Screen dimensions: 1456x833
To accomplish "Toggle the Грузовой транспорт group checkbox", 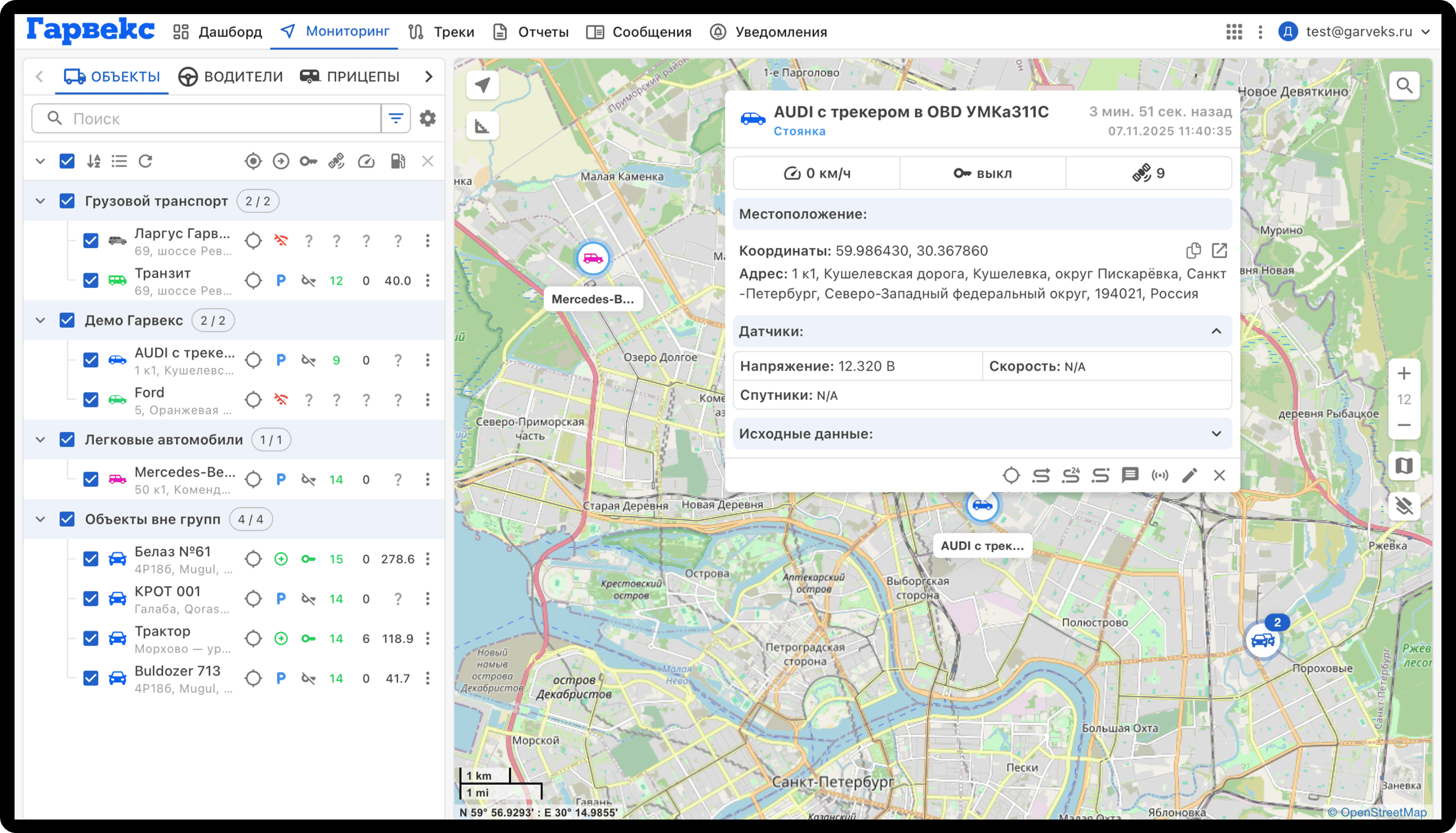I will (x=67, y=201).
